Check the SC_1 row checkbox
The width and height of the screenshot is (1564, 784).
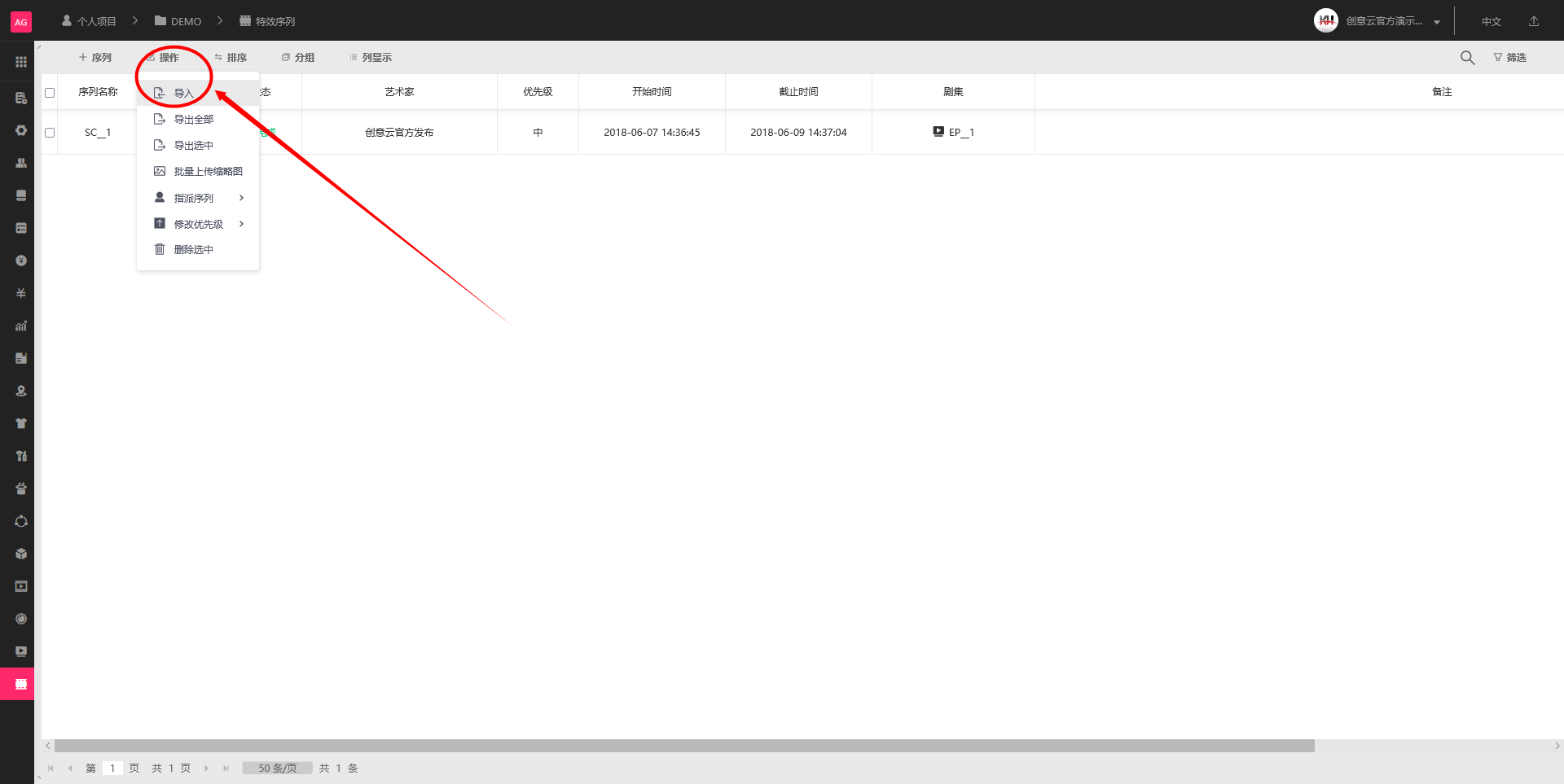(x=50, y=133)
